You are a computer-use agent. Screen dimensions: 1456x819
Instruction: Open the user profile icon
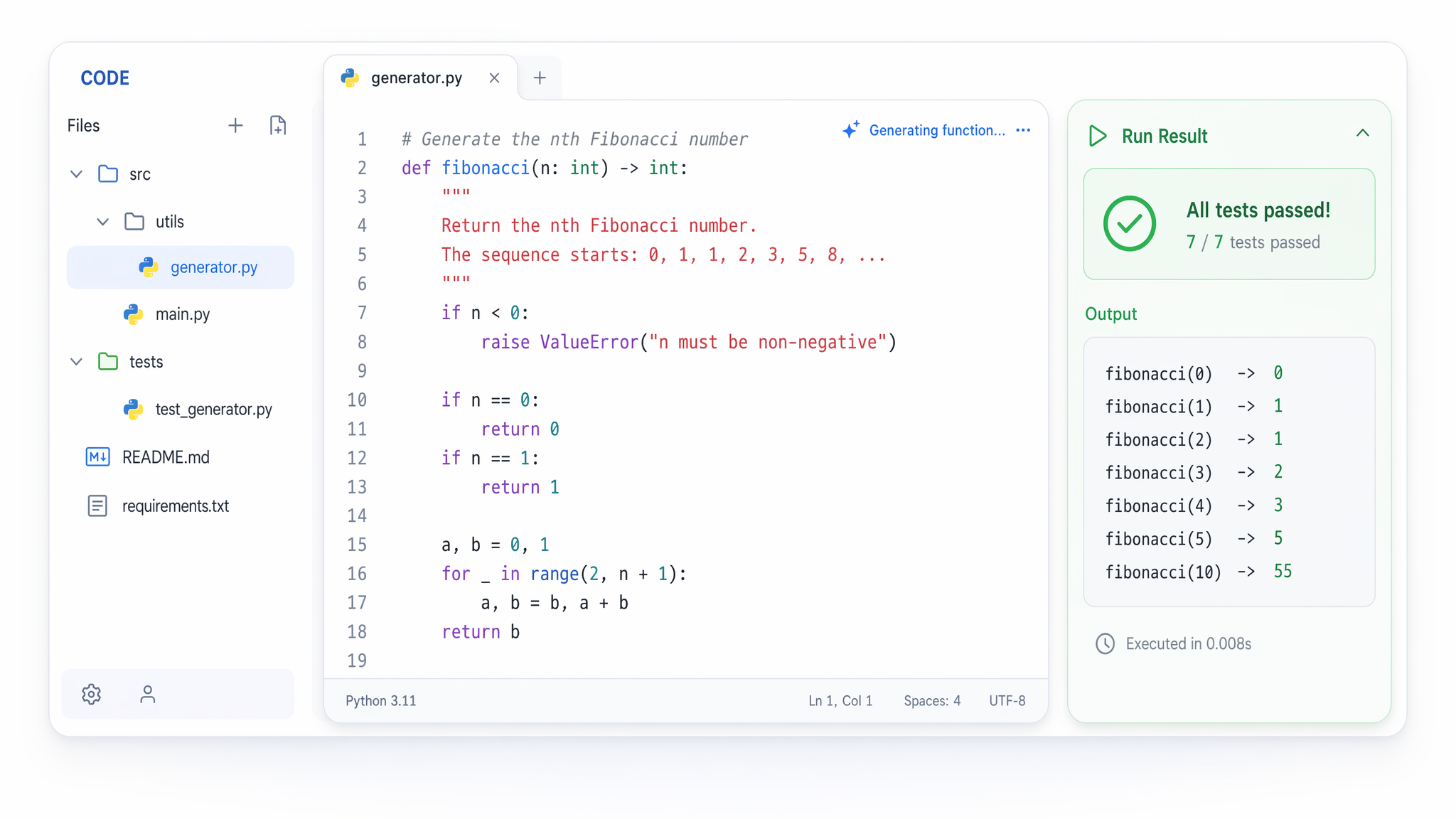pyautogui.click(x=147, y=694)
